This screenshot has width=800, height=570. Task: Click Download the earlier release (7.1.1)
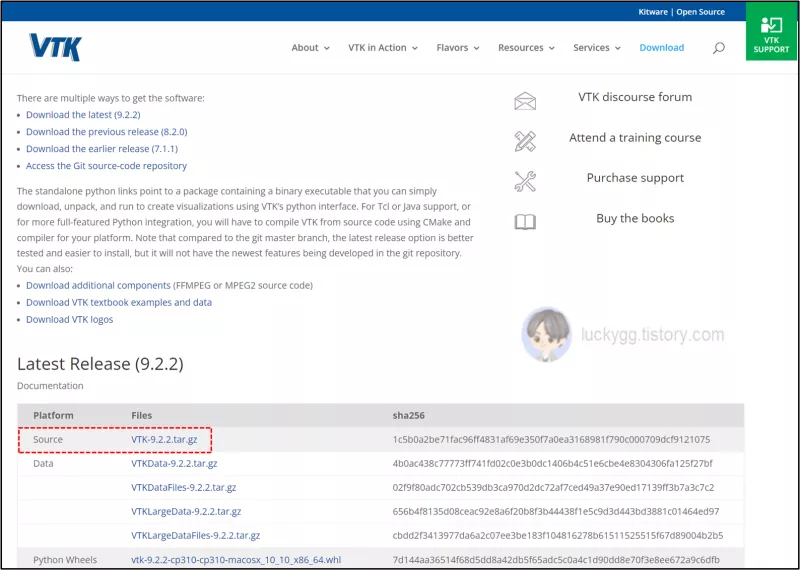(x=102, y=149)
